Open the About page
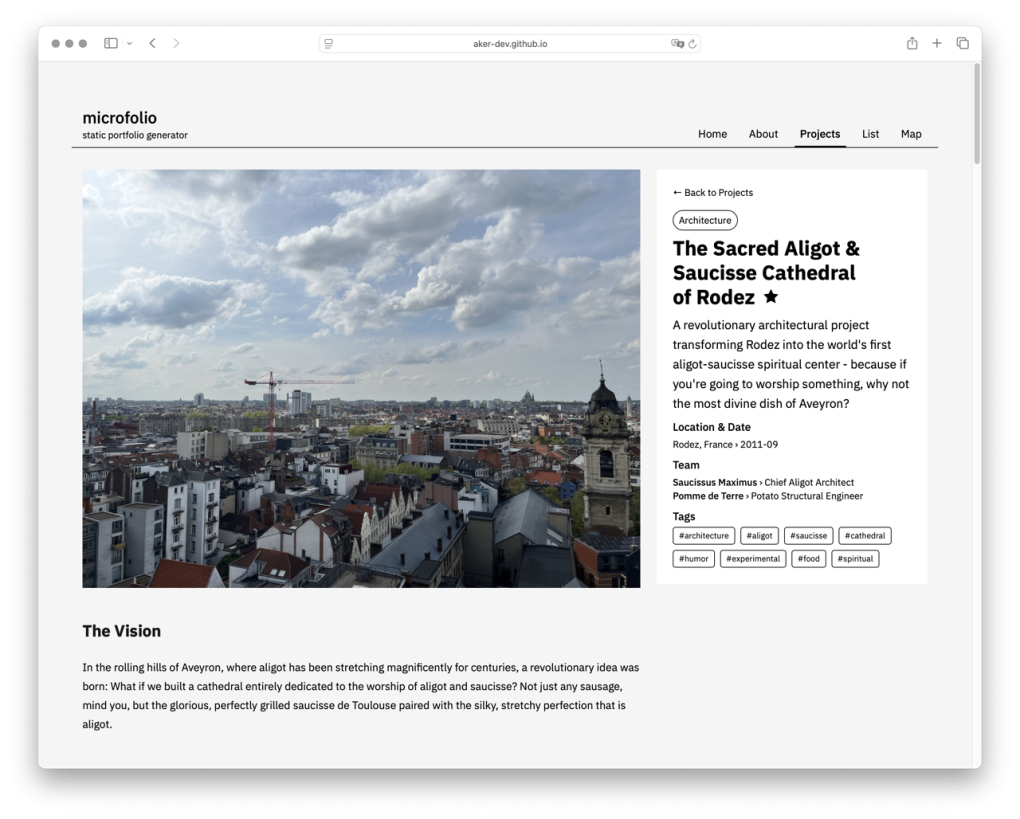The image size is (1020, 819). 763,133
